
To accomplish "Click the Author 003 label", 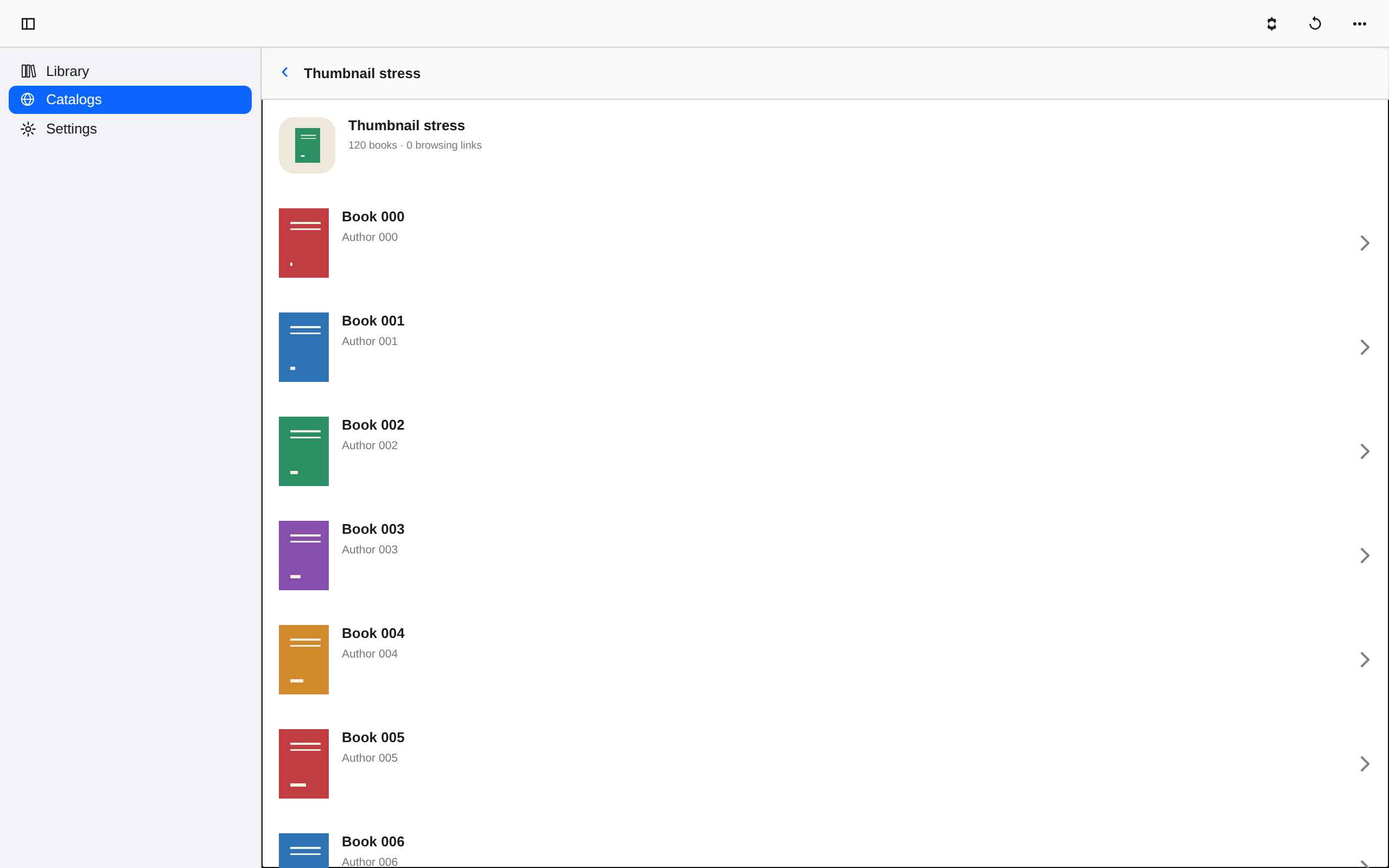I will 369,550.
